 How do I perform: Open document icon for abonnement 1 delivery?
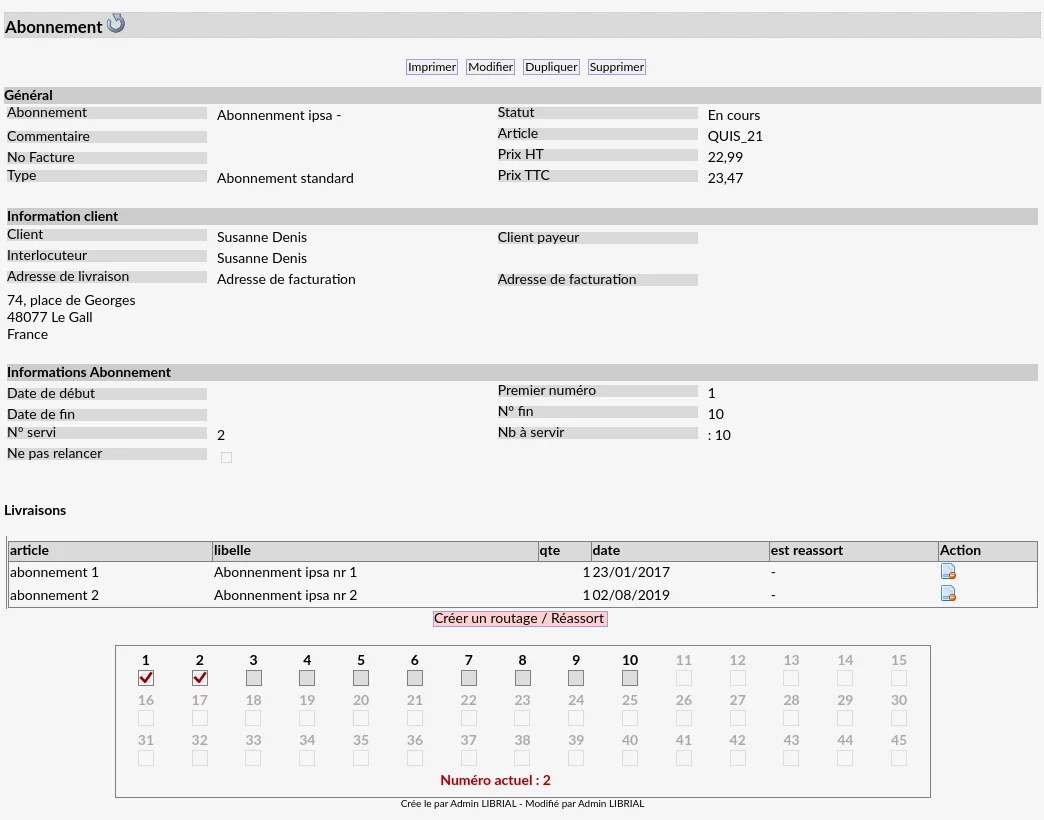tap(948, 572)
